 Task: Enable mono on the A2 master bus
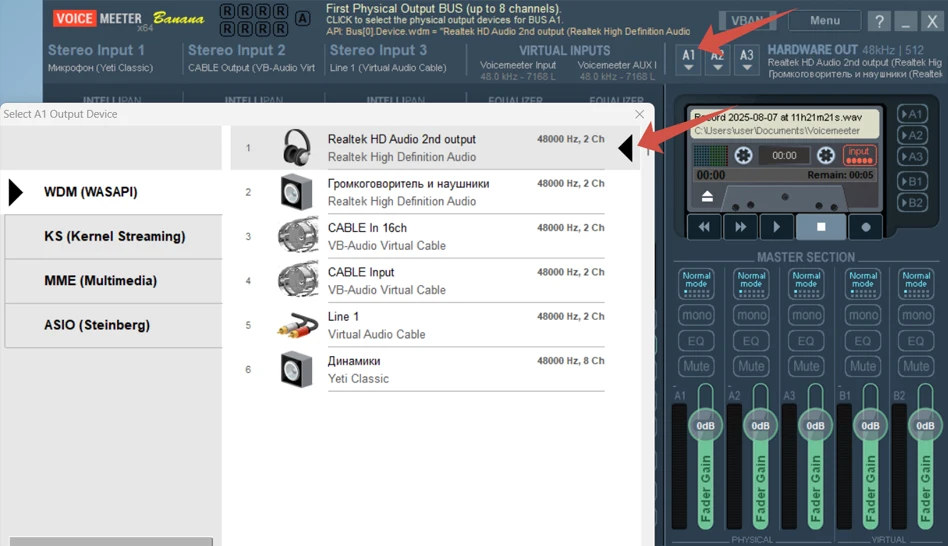click(751, 315)
